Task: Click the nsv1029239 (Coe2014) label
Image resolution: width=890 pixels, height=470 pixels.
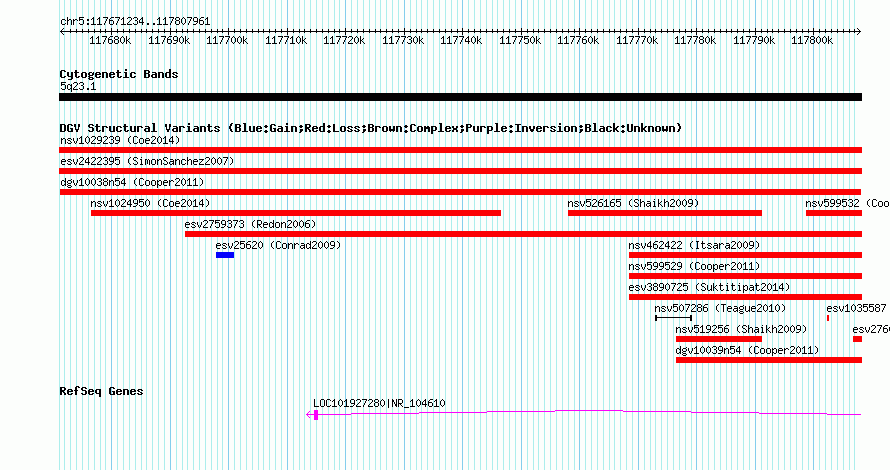Action: [120, 140]
